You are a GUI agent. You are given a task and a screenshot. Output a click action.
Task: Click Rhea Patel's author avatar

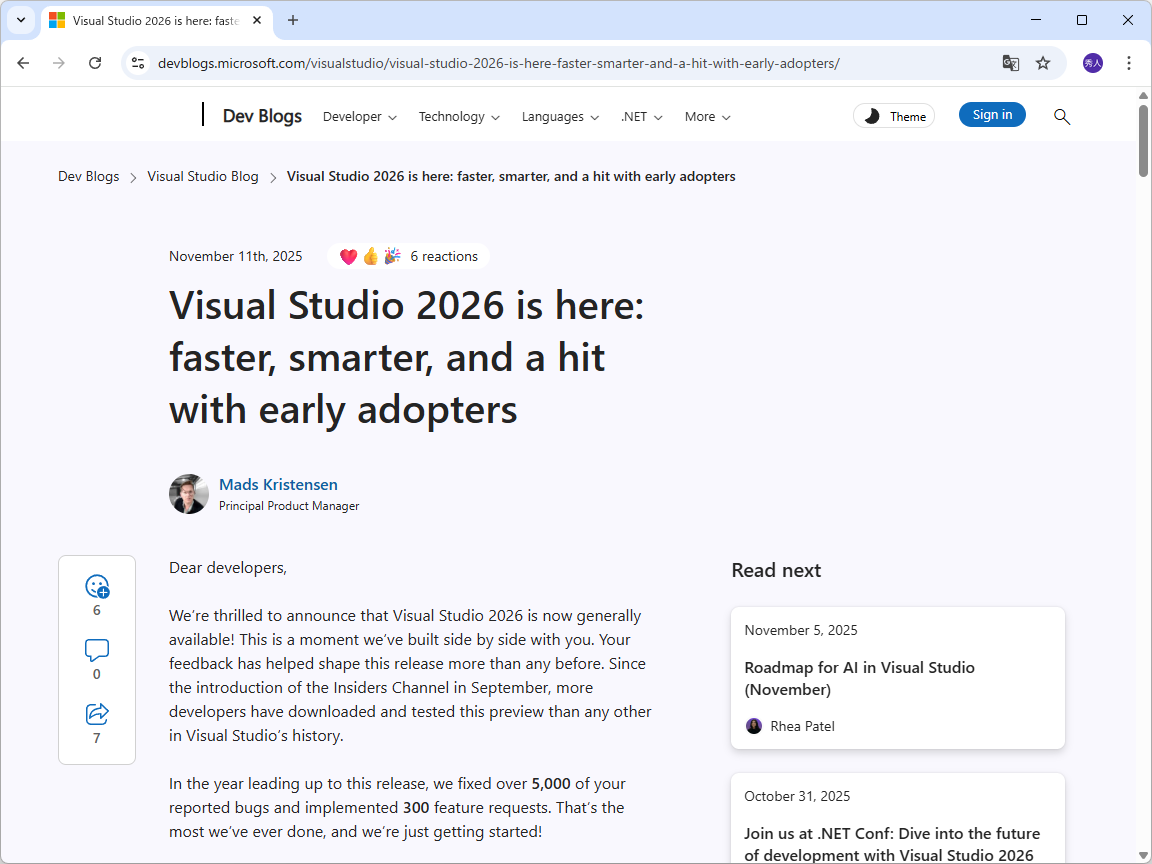pyautogui.click(x=753, y=725)
